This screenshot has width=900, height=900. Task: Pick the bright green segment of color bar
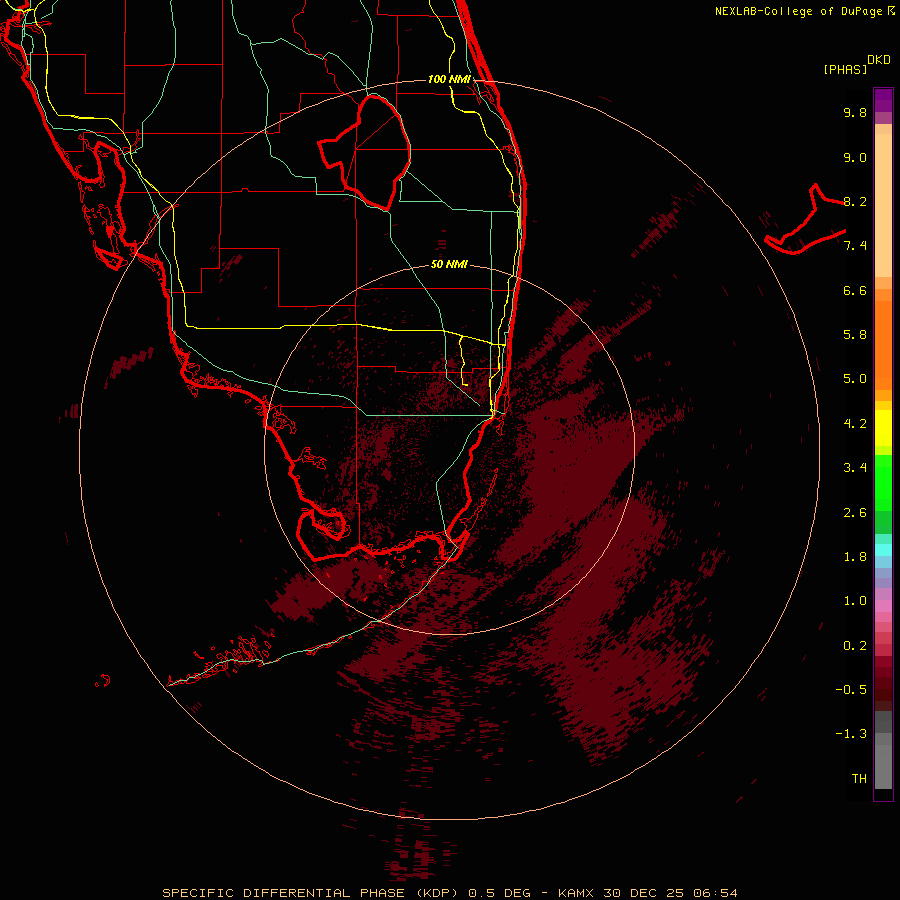pos(883,483)
